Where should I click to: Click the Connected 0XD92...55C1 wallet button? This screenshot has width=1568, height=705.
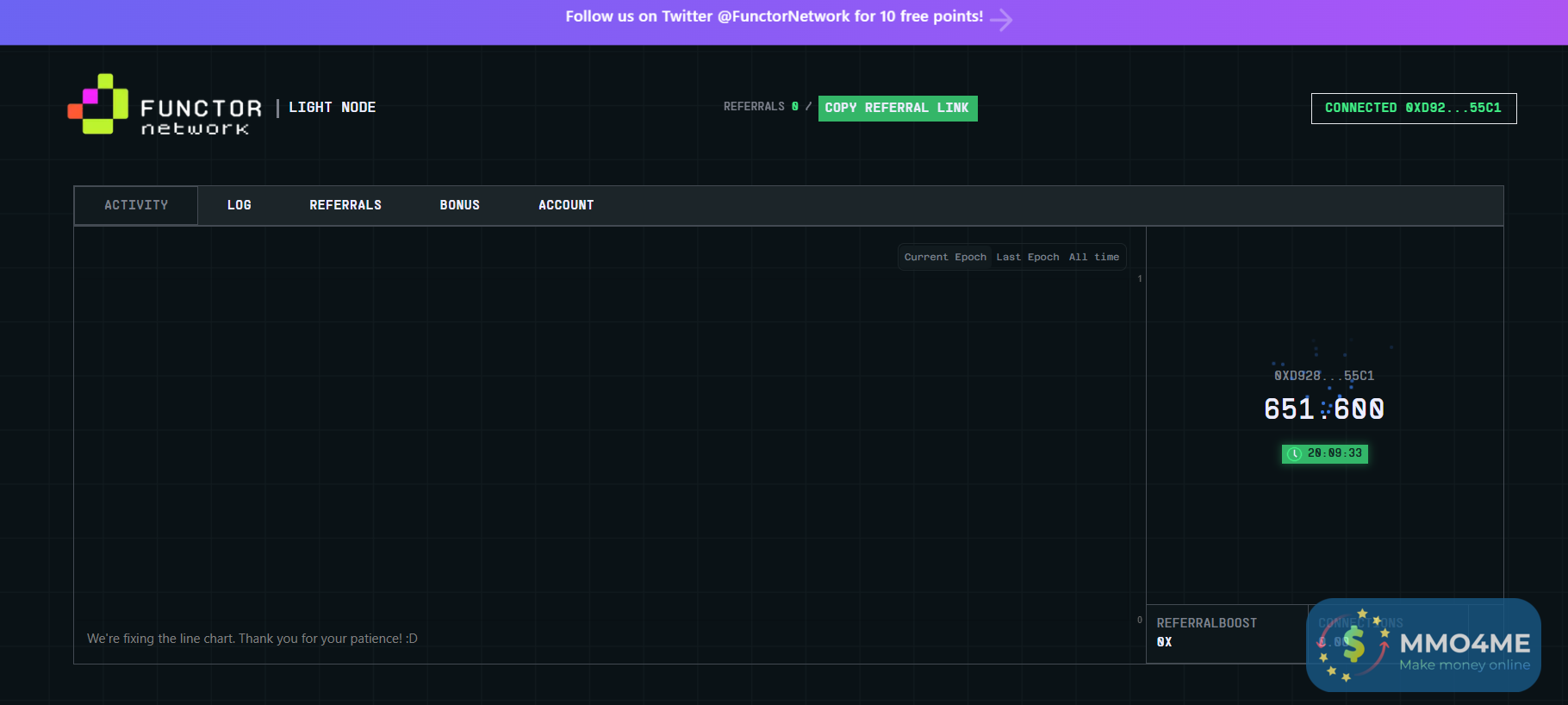point(1414,108)
